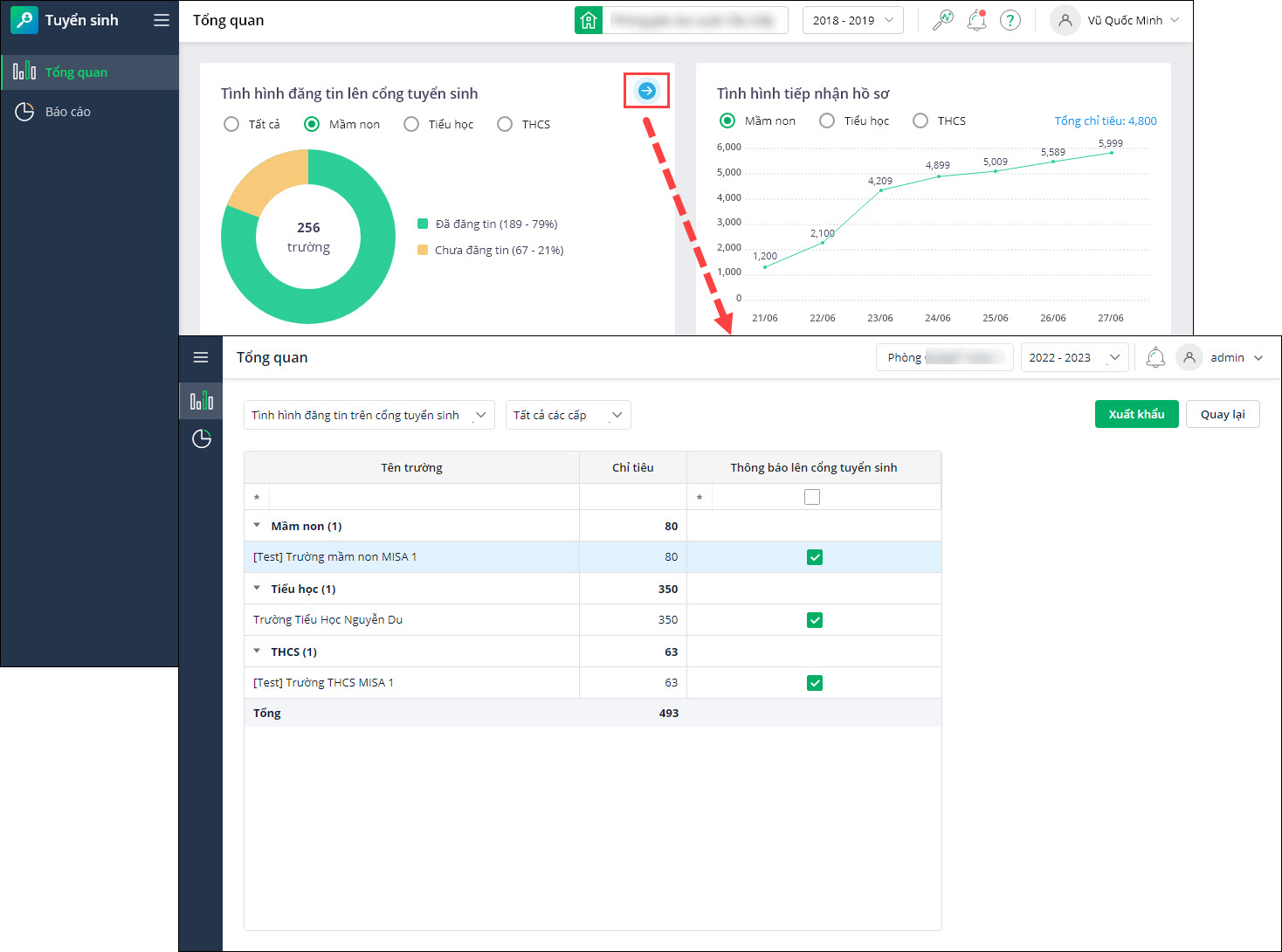Select Tổng quan in the left sidebar
The height and width of the screenshot is (952, 1282).
(76, 72)
